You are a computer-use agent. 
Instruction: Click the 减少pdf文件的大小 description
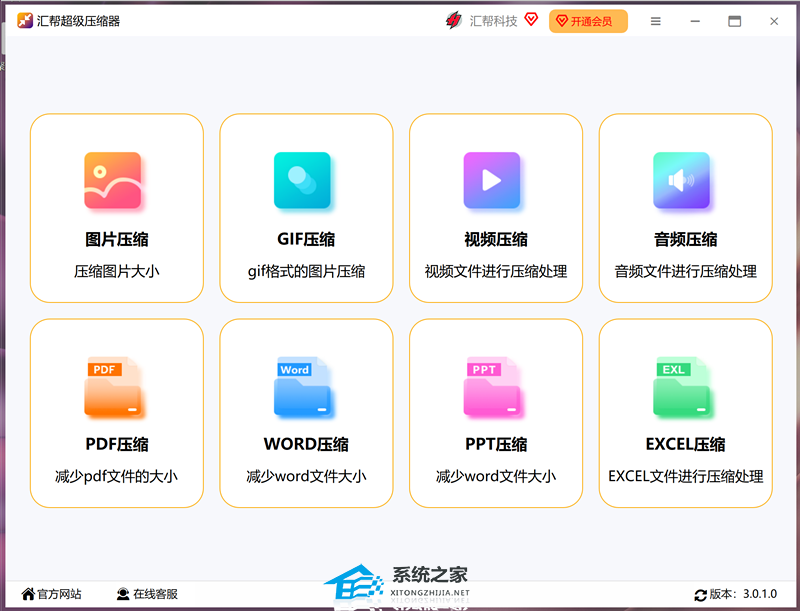point(117,476)
